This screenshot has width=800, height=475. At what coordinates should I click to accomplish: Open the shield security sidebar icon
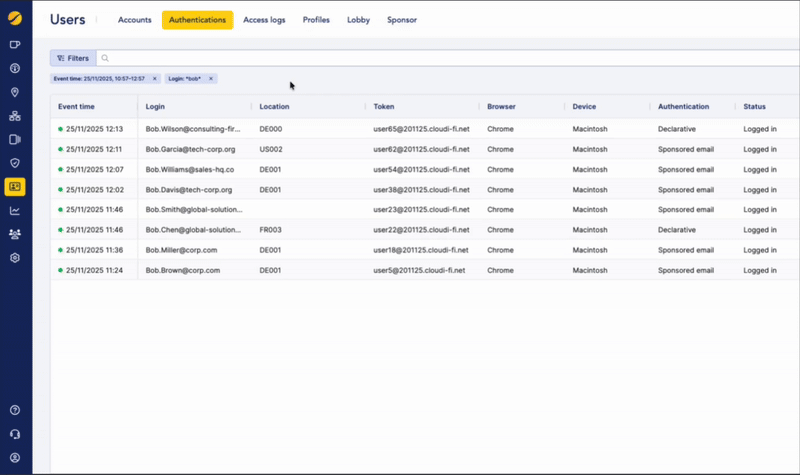(15, 163)
